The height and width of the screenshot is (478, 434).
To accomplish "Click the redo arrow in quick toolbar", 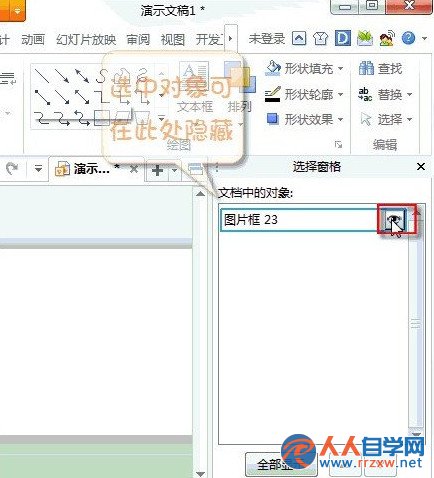I will pos(12,169).
